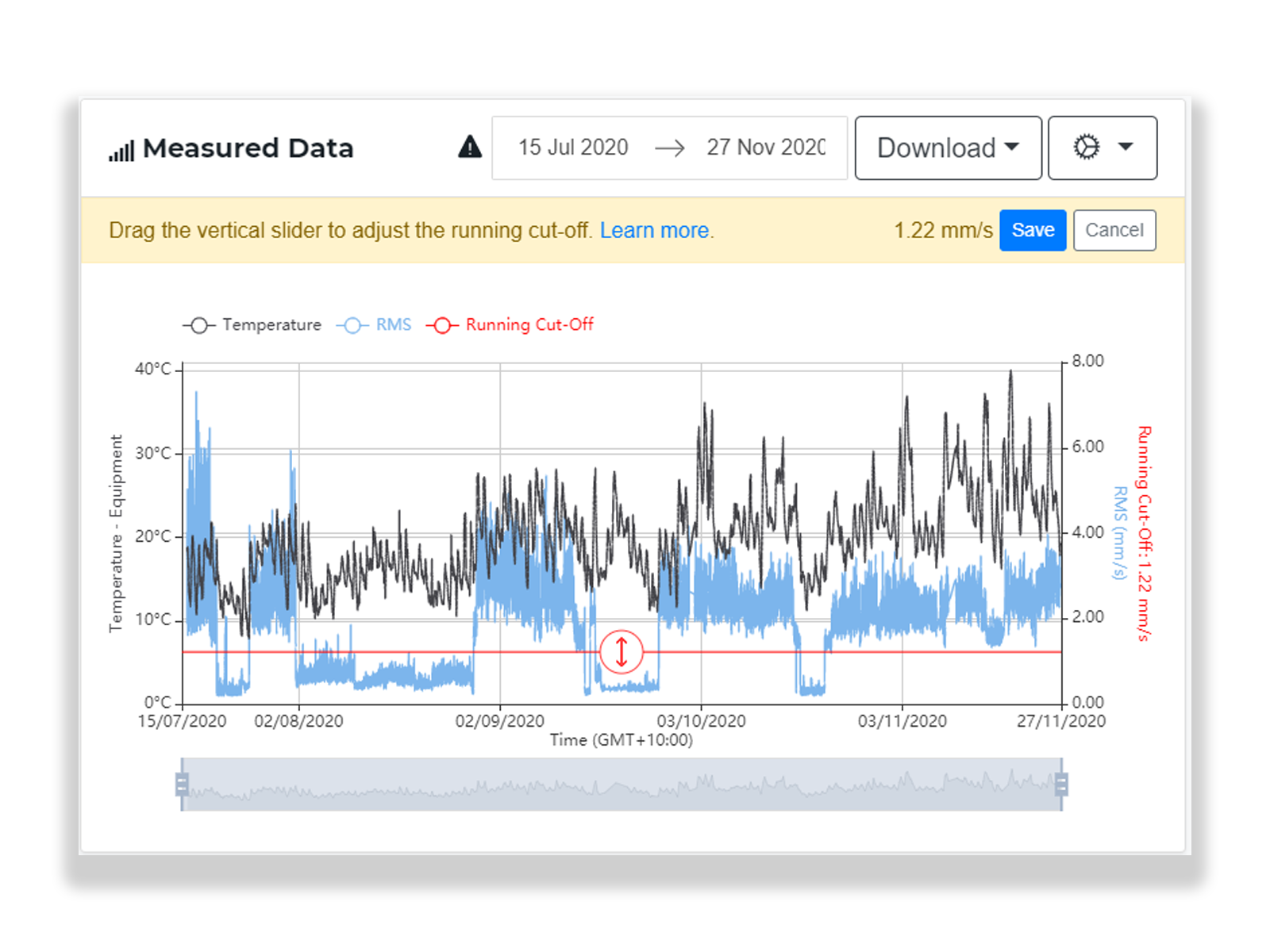The width and height of the screenshot is (1270, 952).
Task: Click the left range navigator handle
Action: (x=182, y=785)
